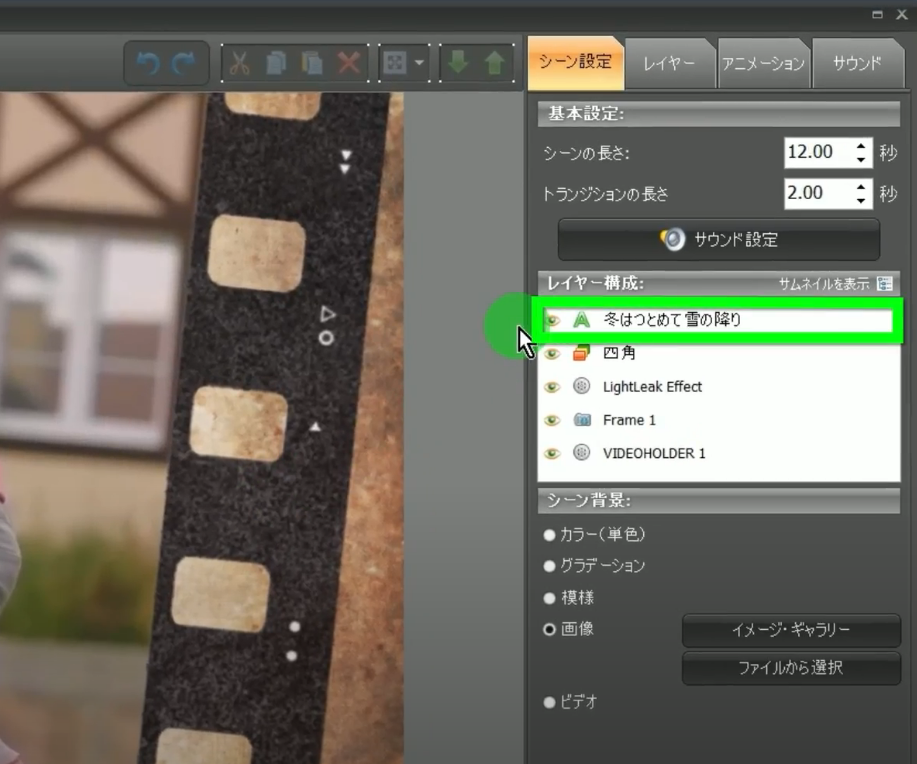The image size is (917, 764).
Task: Hide the 四角 layer via eye icon
Action: coord(551,354)
